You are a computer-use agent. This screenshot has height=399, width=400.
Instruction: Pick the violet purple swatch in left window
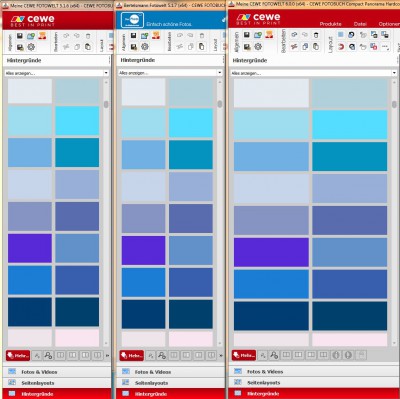point(30,248)
